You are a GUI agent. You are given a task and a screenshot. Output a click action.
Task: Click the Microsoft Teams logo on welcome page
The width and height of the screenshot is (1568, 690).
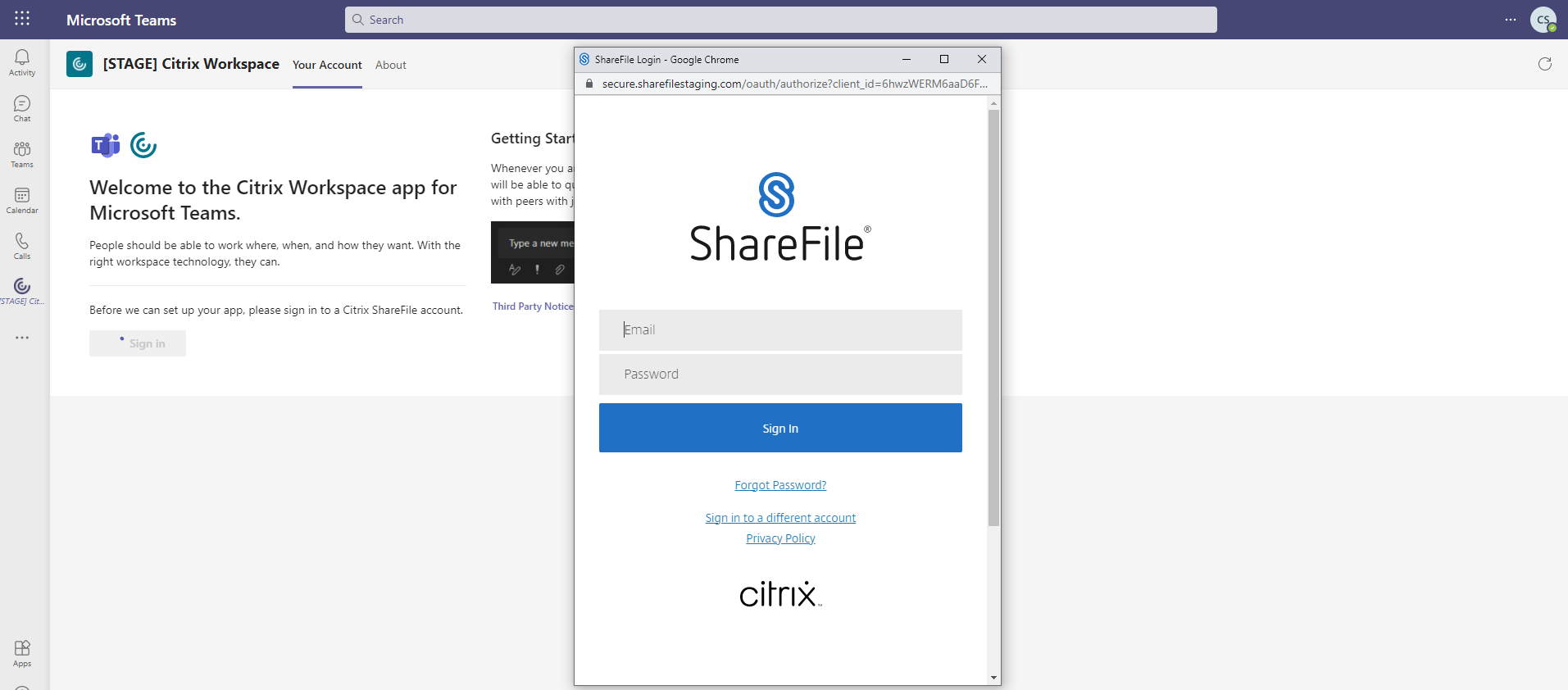point(106,145)
